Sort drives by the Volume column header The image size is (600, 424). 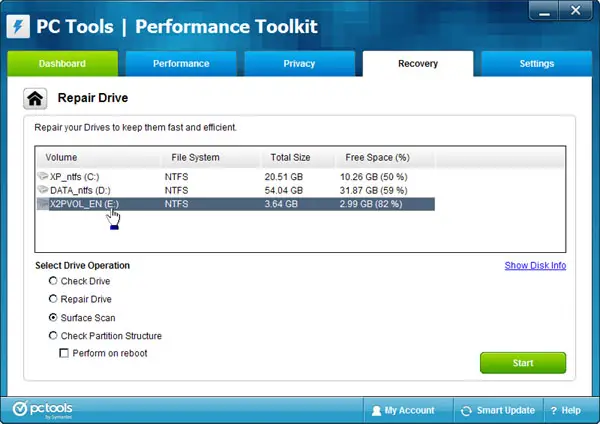98,157
